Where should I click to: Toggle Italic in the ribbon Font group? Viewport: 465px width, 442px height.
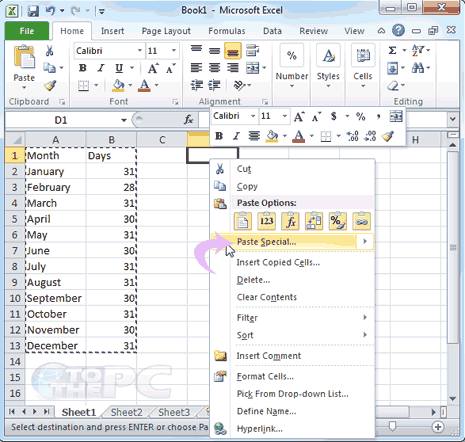click(x=101, y=68)
